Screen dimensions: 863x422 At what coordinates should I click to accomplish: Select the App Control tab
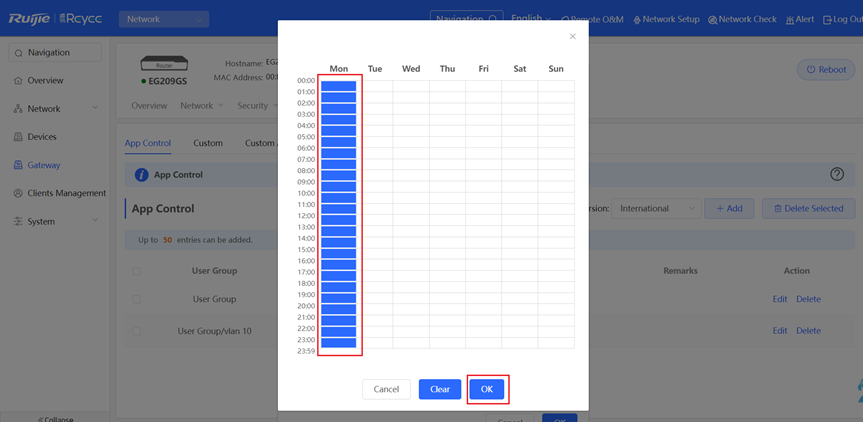point(147,143)
